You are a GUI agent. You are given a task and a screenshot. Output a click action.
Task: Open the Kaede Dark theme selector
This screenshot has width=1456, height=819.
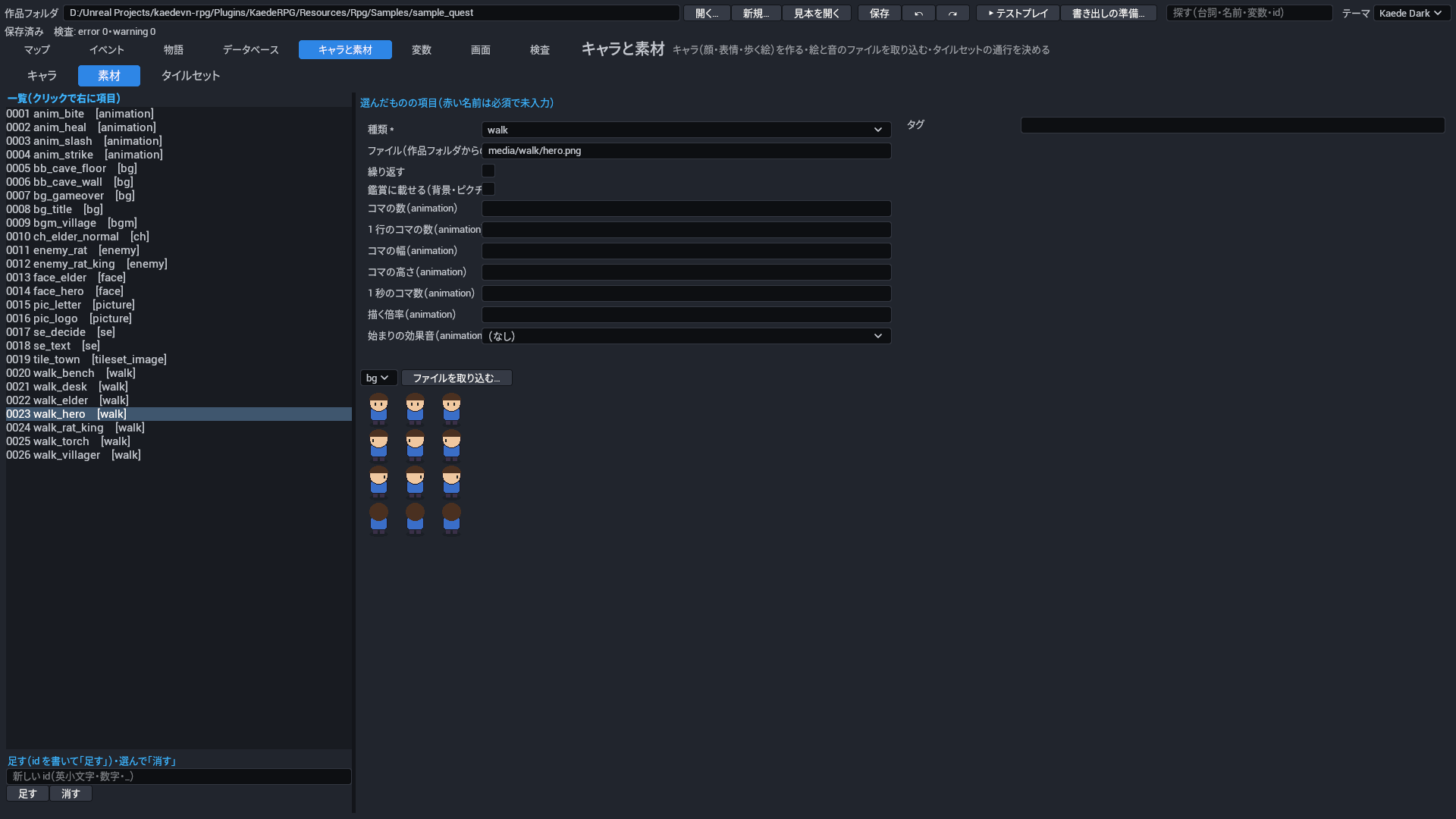[x=1411, y=13]
